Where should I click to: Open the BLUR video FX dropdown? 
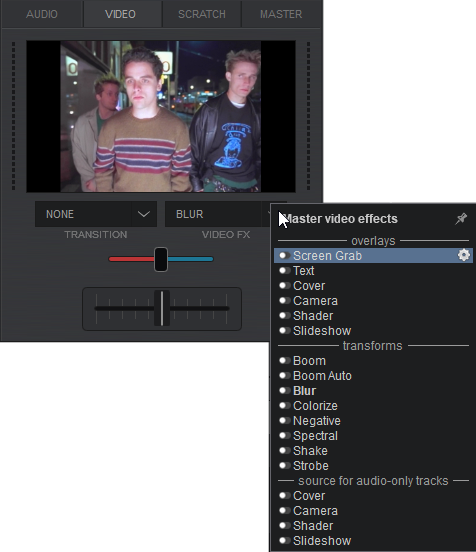click(x=218, y=214)
